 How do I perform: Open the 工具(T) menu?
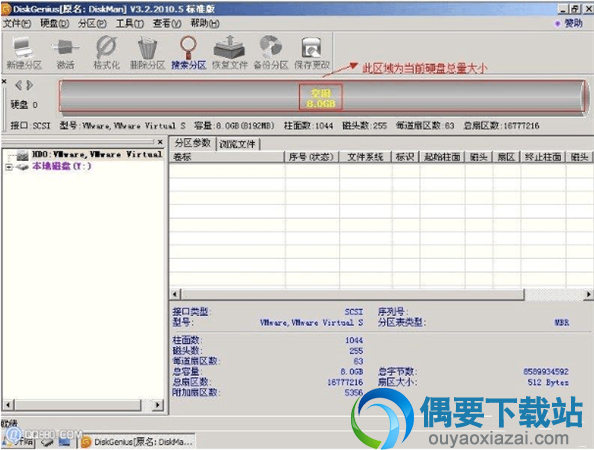(x=130, y=23)
